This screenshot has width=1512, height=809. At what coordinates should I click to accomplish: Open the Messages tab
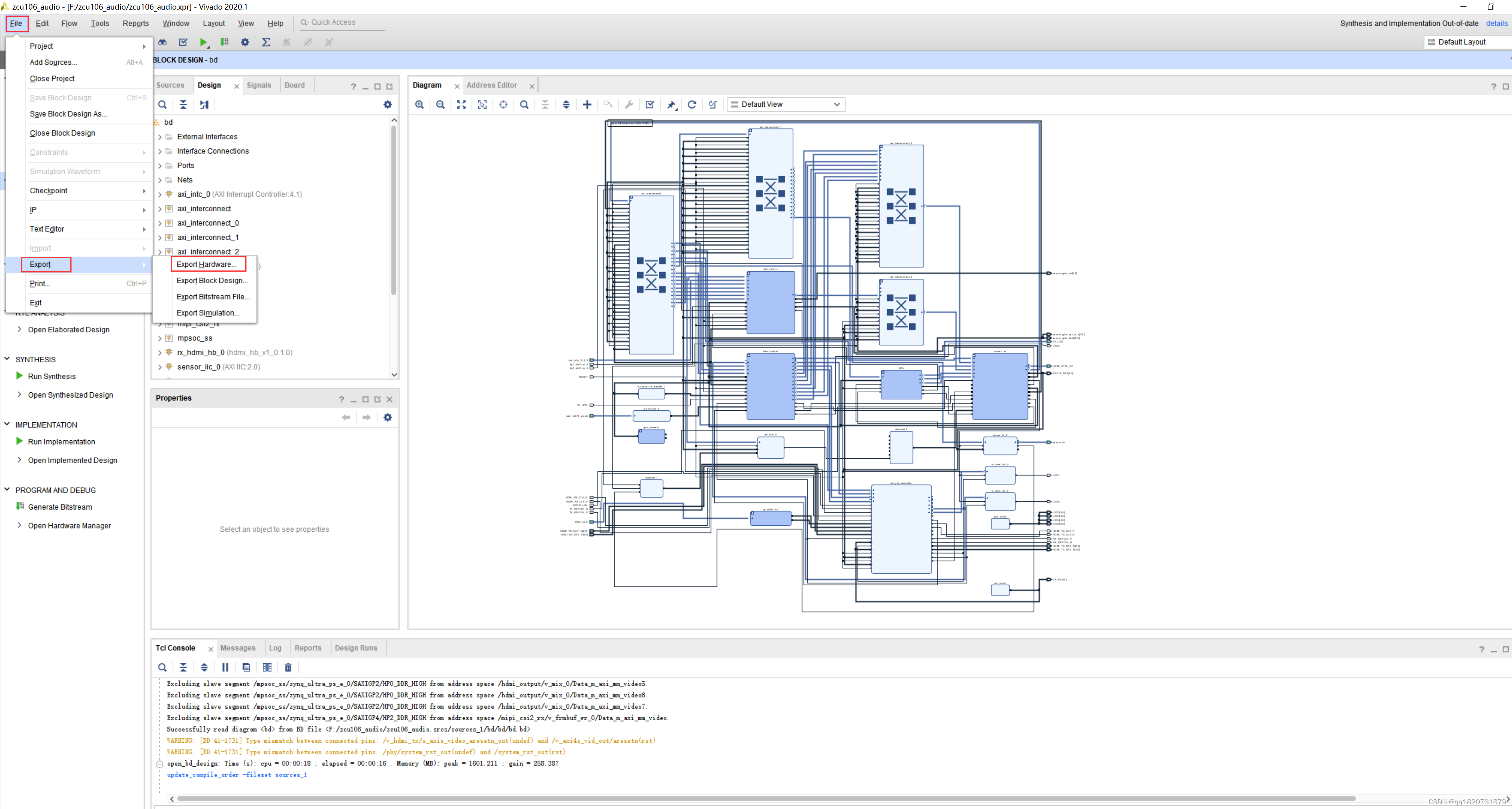(x=238, y=648)
